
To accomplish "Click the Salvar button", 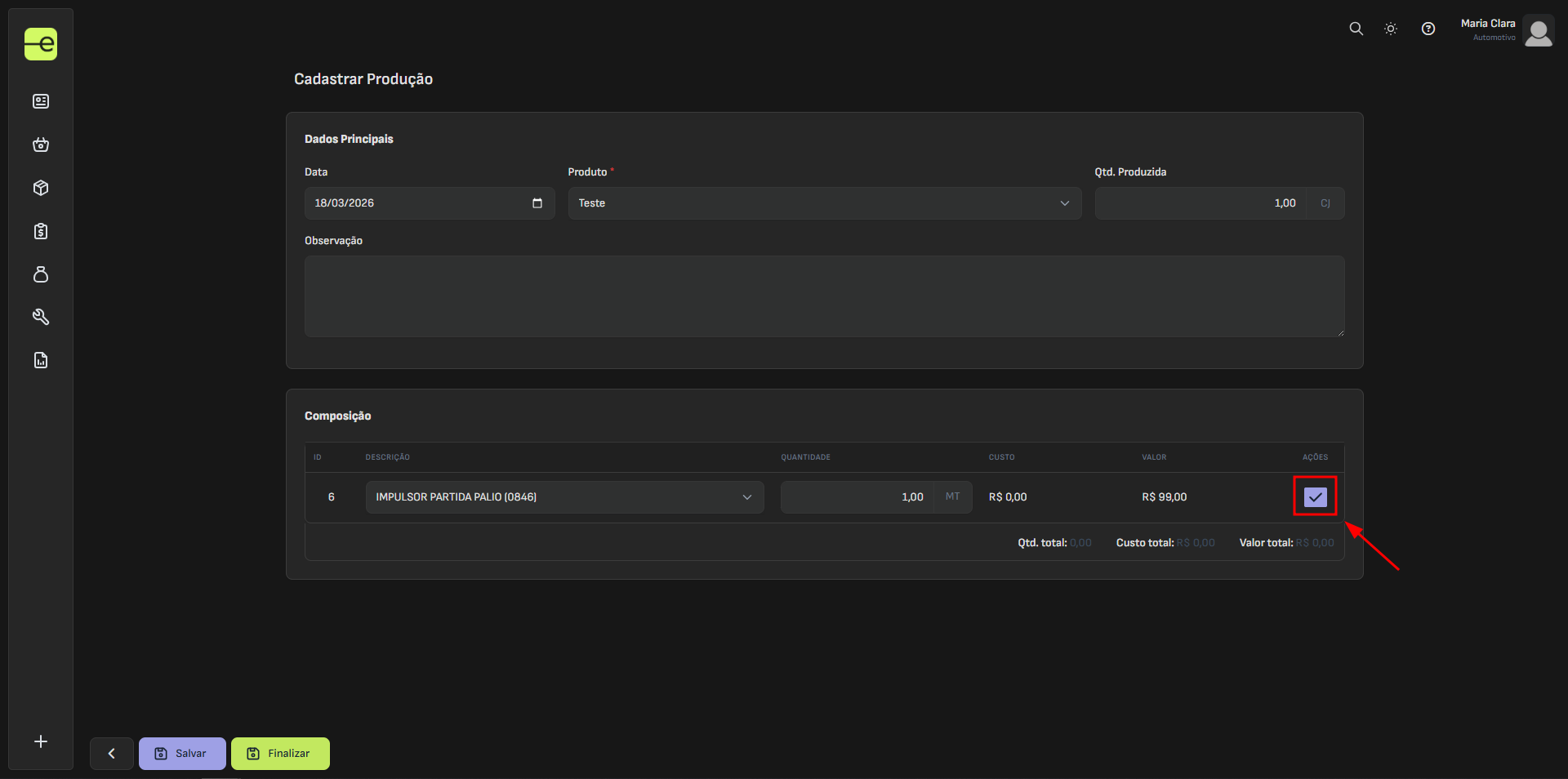I will [x=182, y=754].
